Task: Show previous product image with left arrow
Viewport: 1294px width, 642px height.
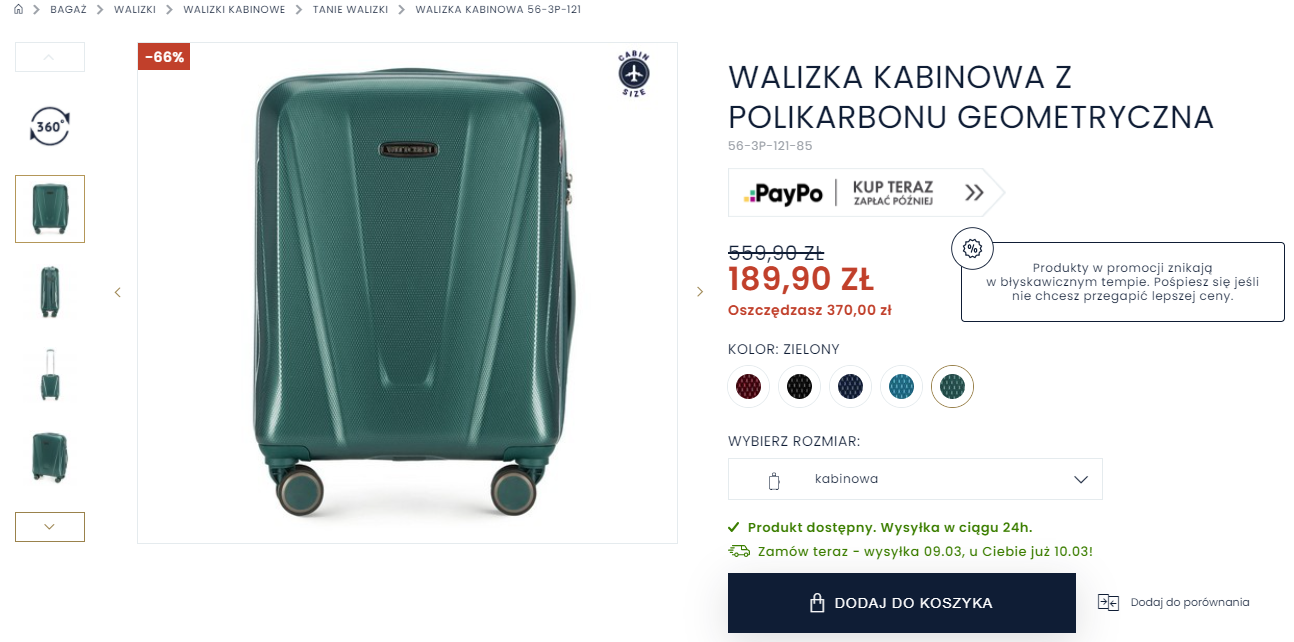Action: pyautogui.click(x=117, y=292)
